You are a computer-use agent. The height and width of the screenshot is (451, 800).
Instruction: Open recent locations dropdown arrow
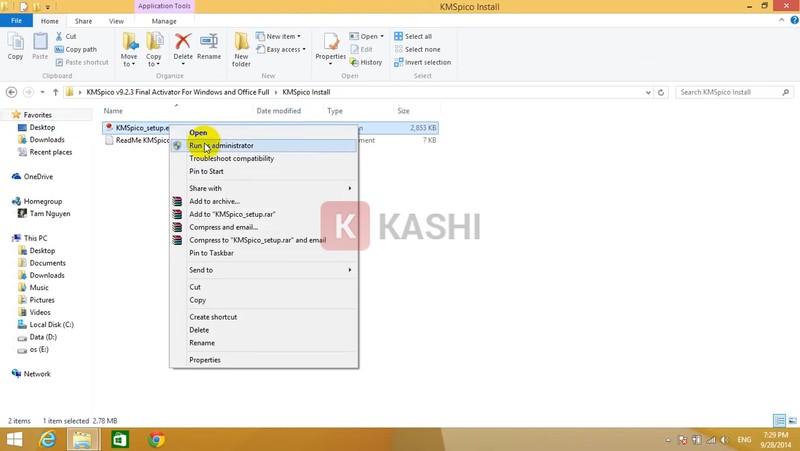(x=42, y=92)
